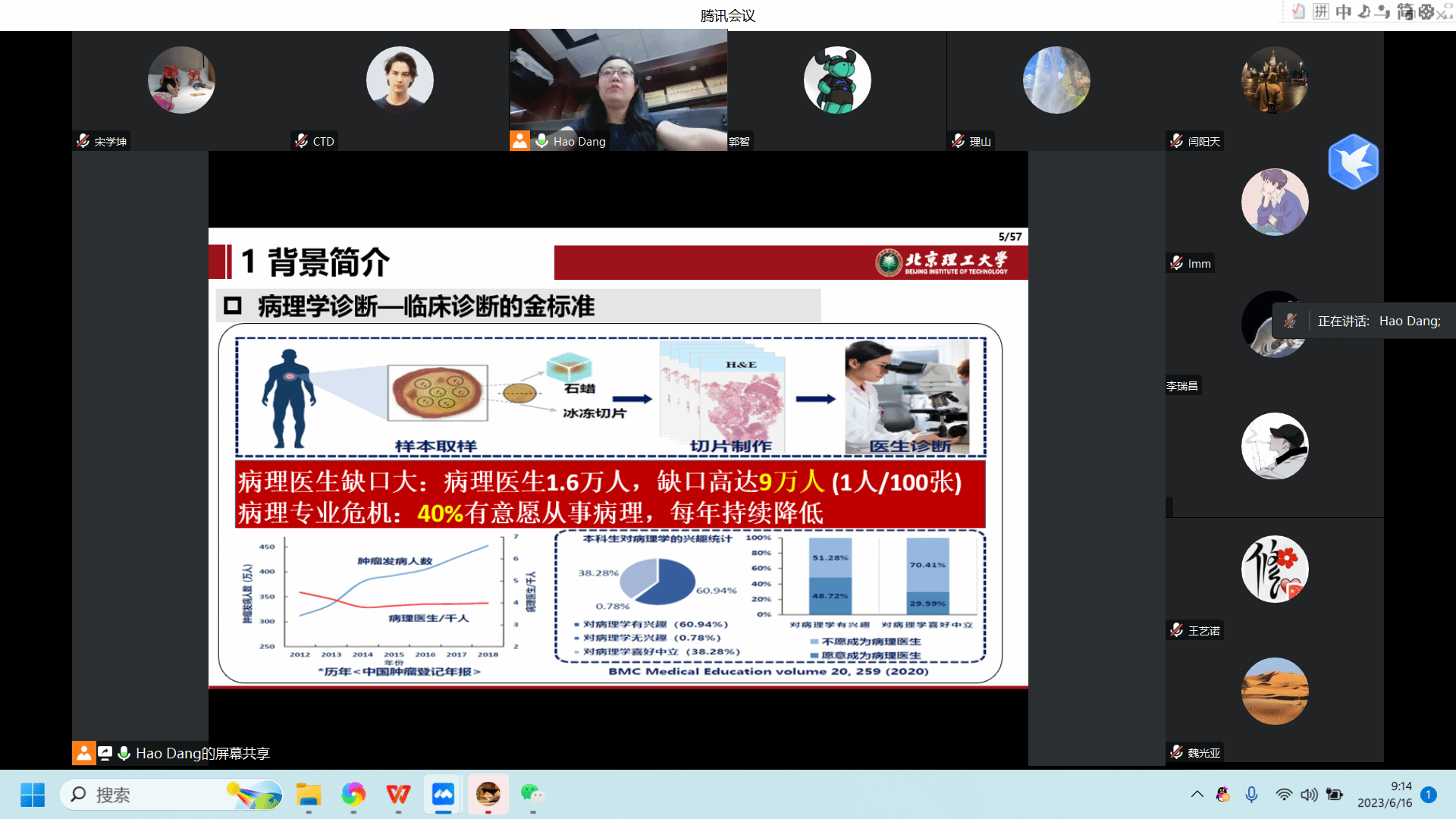1456x819 pixels.
Task: Click 王艺诺 participant avatar
Action: click(x=1274, y=569)
